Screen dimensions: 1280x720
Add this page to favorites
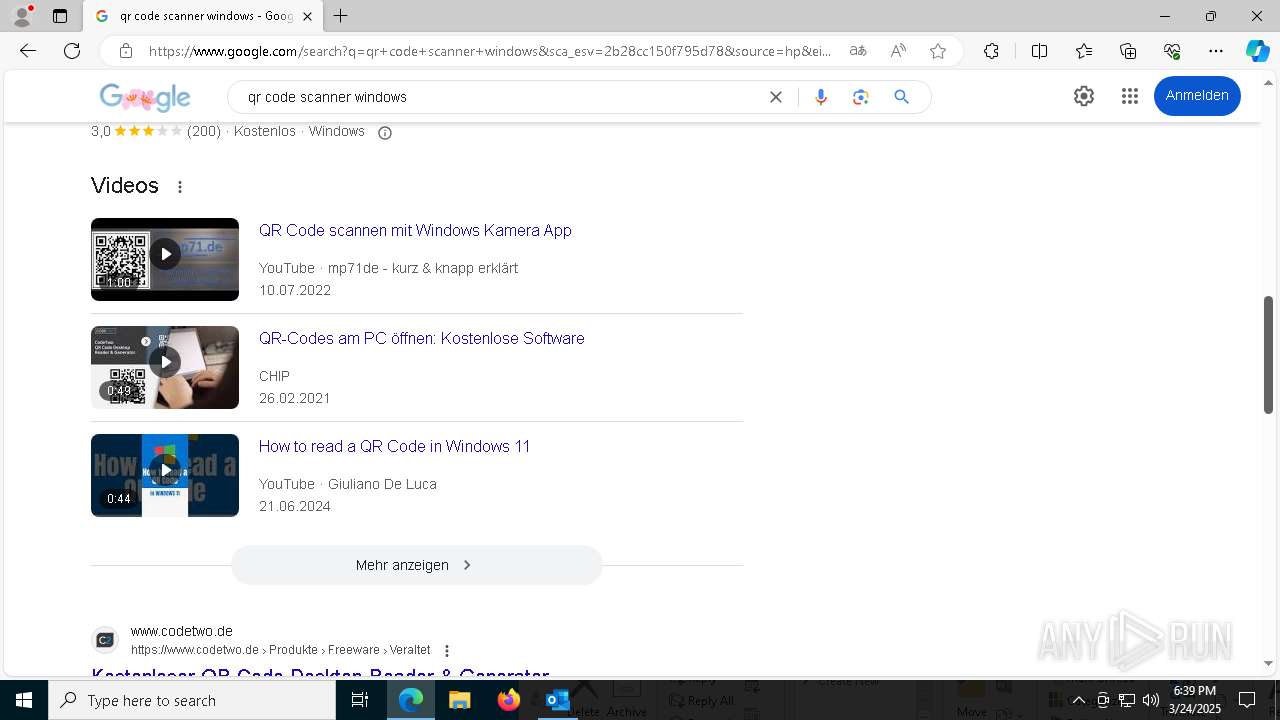(938, 51)
